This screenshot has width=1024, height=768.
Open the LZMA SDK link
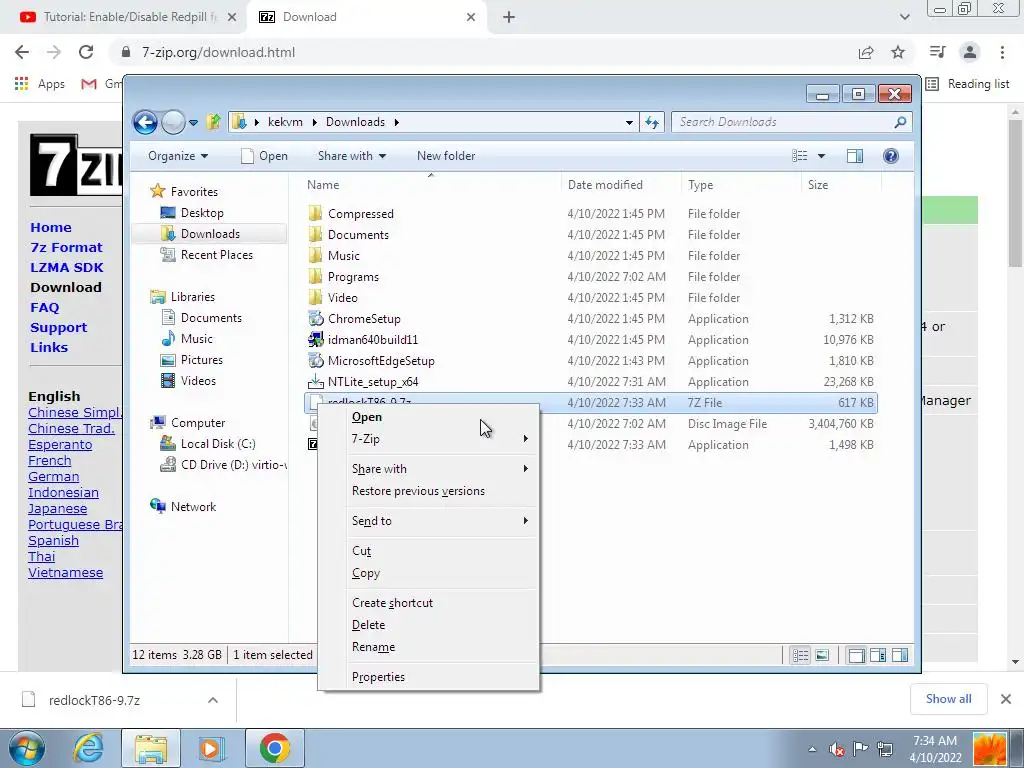click(x=67, y=268)
